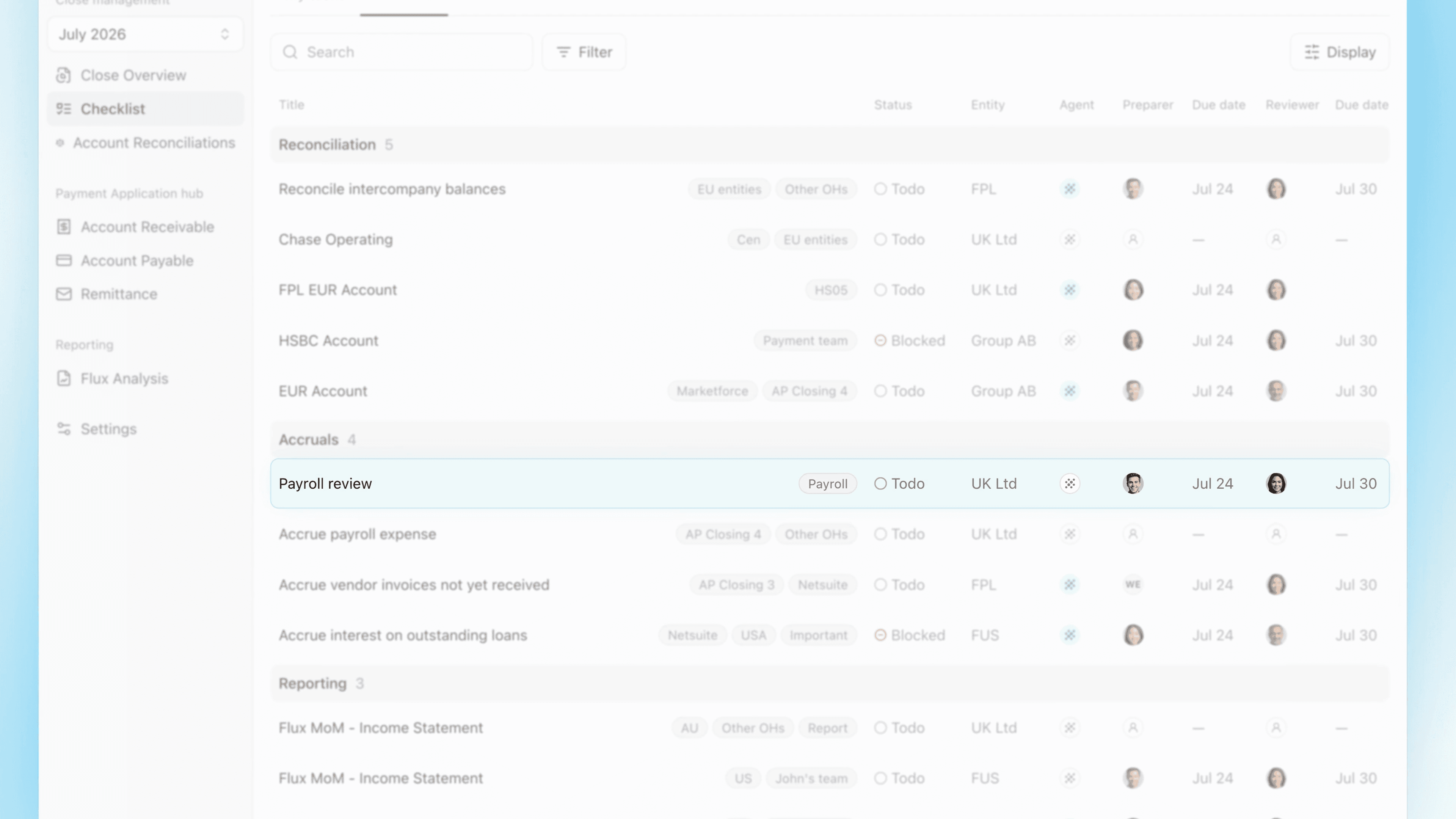Click agent icon in HSBC Account row
The width and height of the screenshot is (1456, 819).
click(x=1070, y=340)
